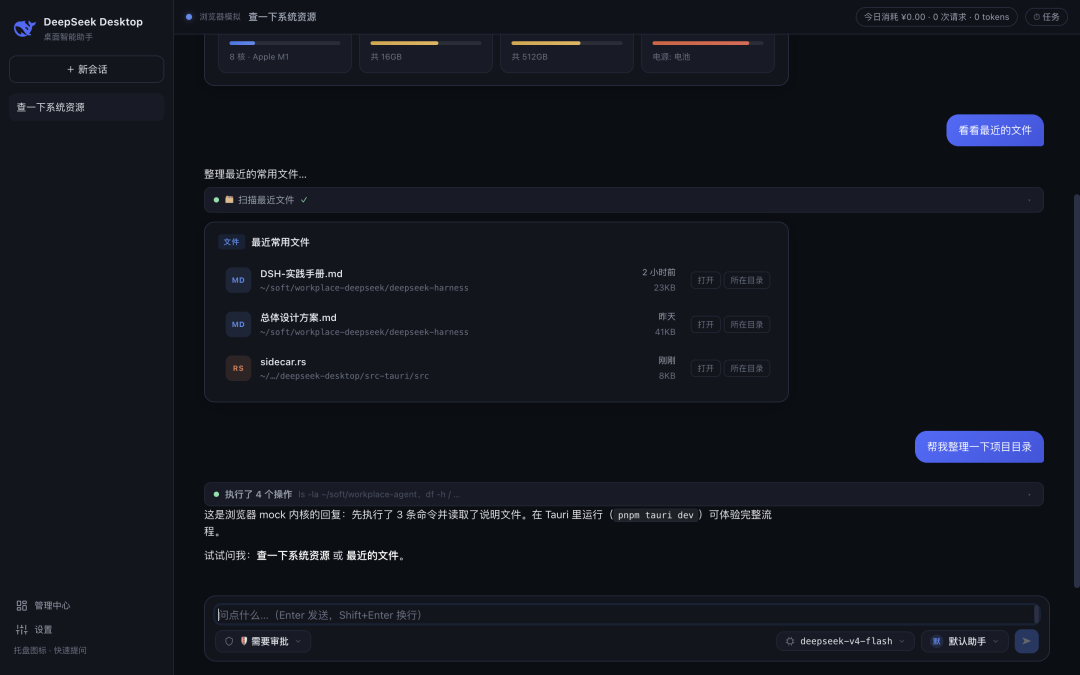The height and width of the screenshot is (675, 1080).
Task: Open the 需要审批 approval mode dropdown
Action: tap(263, 641)
